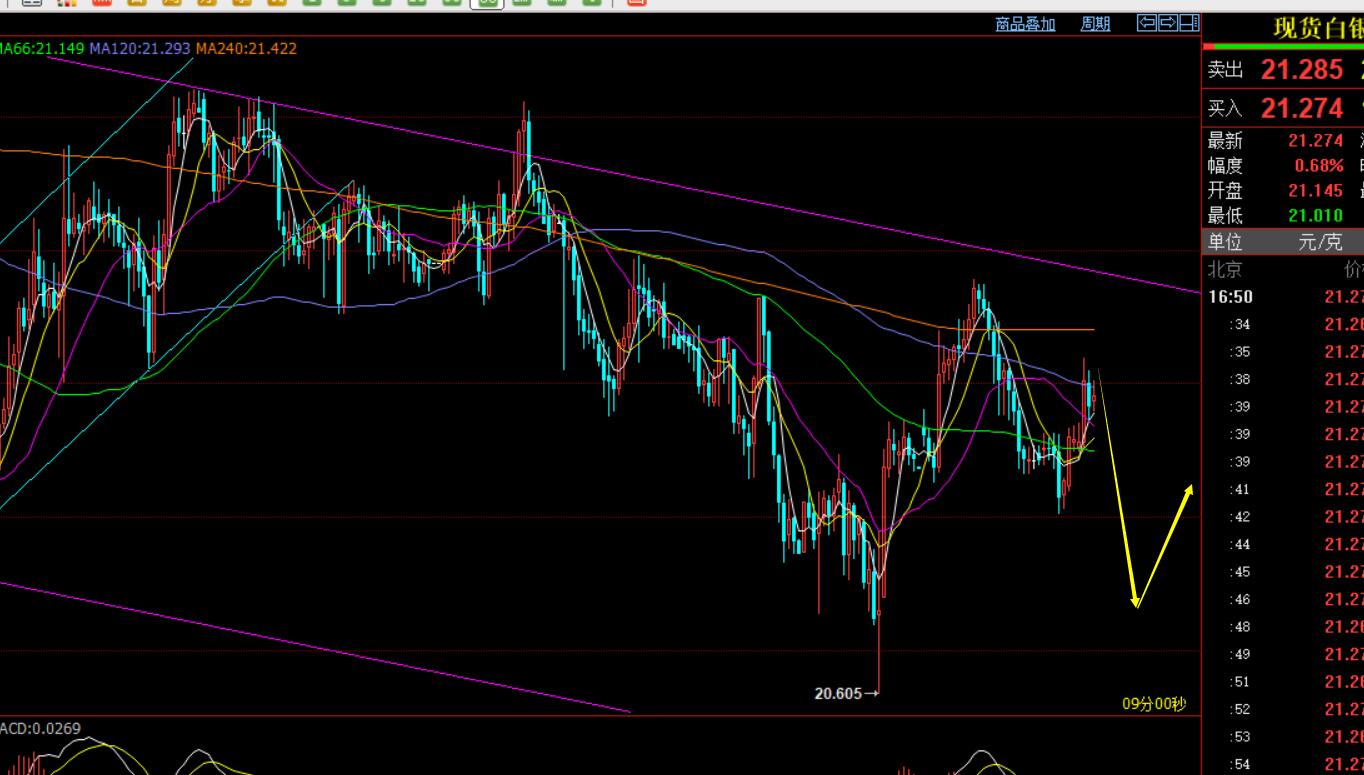Click the 单位 元/克 unit row
Screen dimensions: 1364x775
point(1283,242)
